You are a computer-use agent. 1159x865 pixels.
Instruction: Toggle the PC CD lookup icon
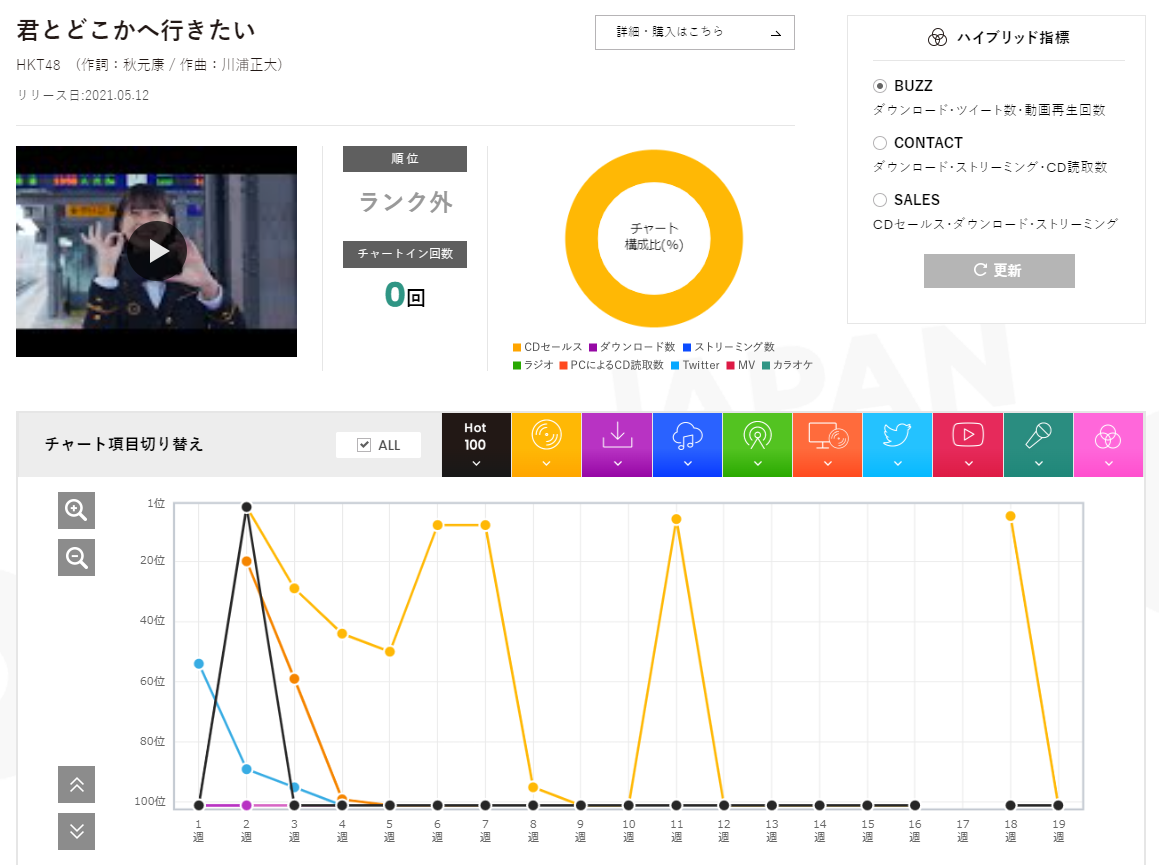828,435
